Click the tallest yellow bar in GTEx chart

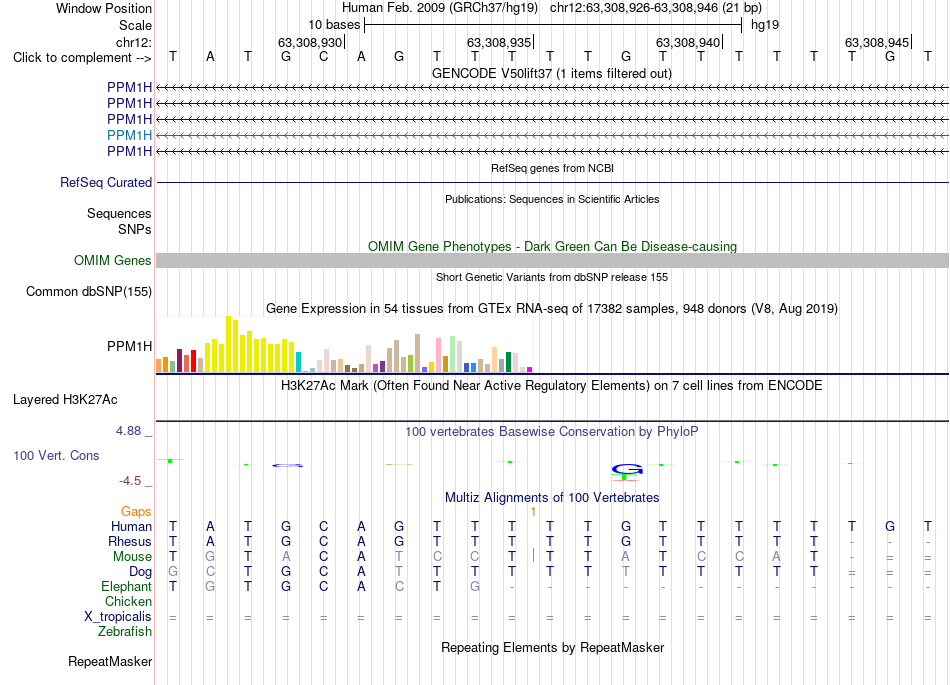[x=228, y=344]
